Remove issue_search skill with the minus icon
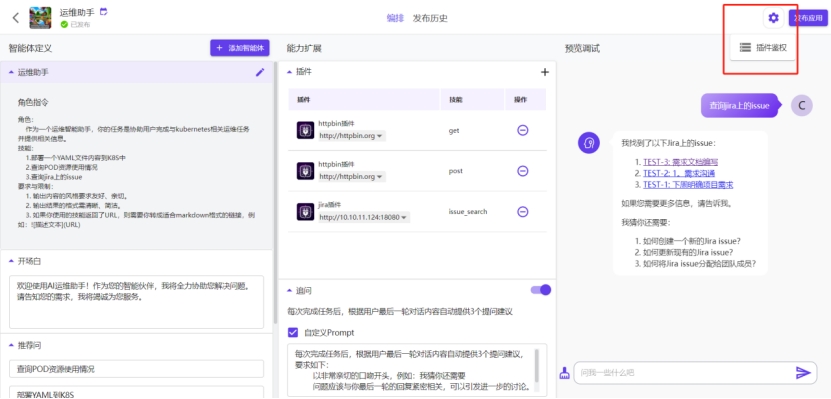 523,211
